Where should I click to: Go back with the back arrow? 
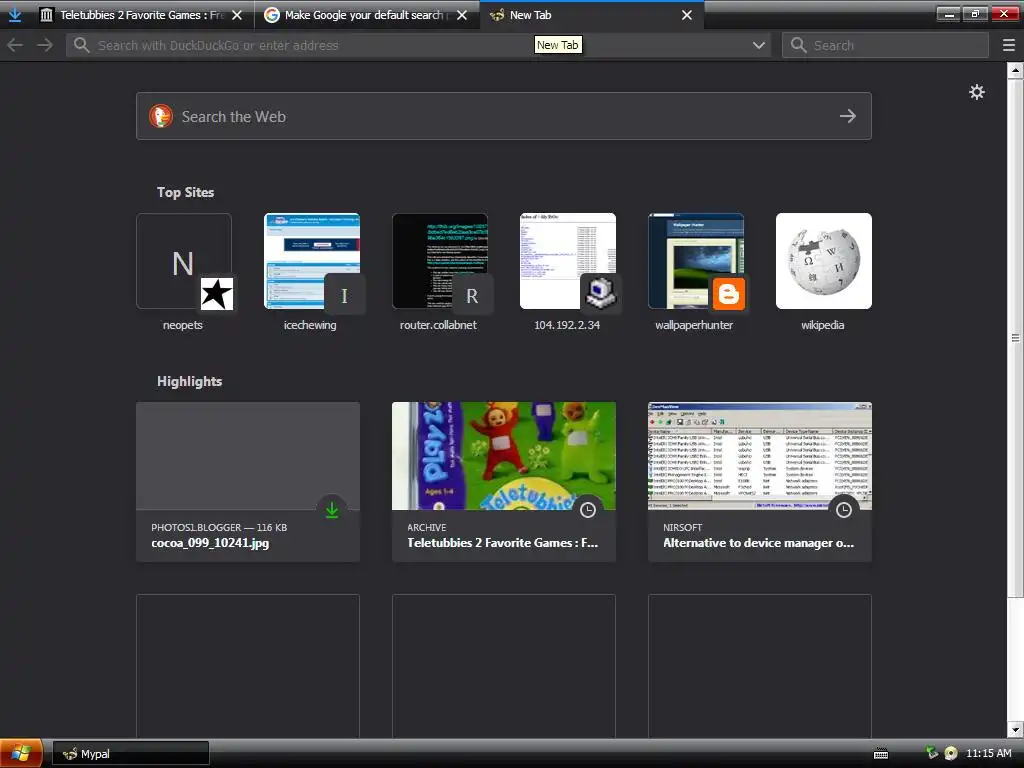point(15,45)
